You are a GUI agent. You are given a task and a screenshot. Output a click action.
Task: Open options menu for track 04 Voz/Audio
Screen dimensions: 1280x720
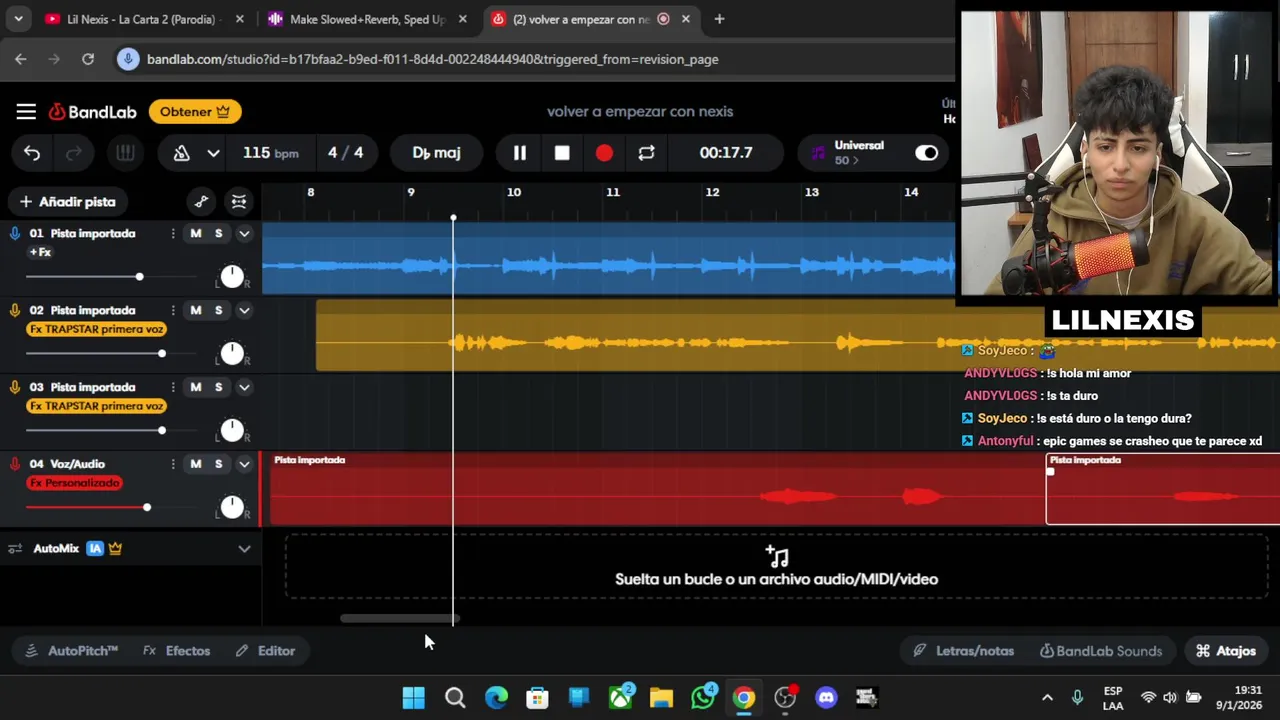point(173,464)
